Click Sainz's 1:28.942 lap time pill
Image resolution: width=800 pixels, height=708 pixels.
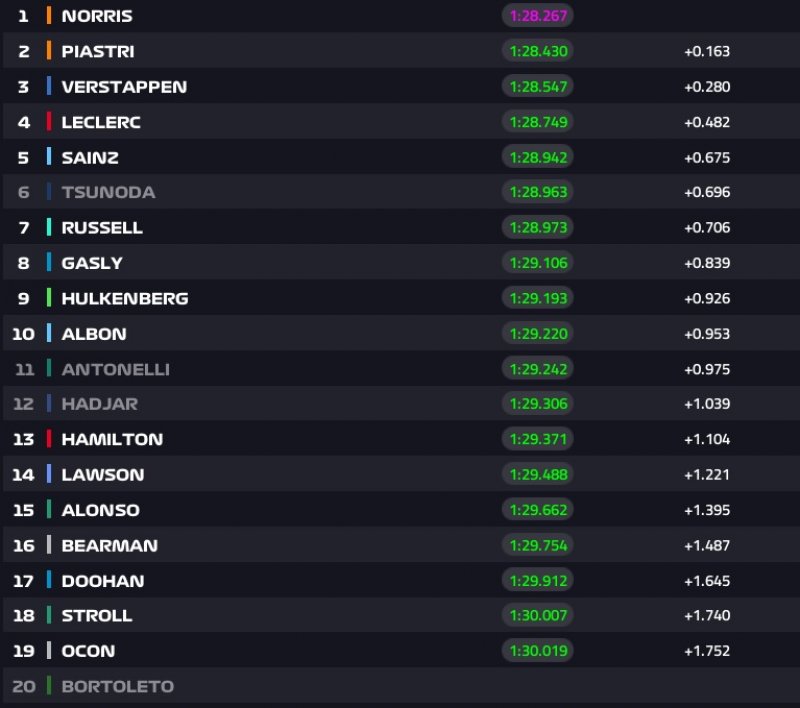[x=538, y=157]
